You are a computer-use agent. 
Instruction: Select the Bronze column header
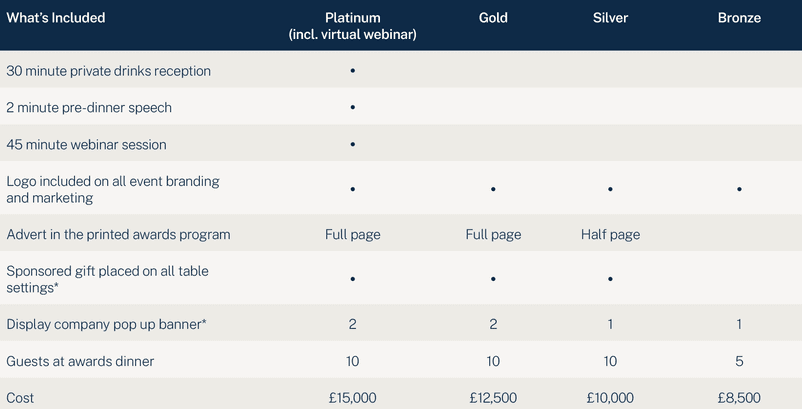coord(739,18)
